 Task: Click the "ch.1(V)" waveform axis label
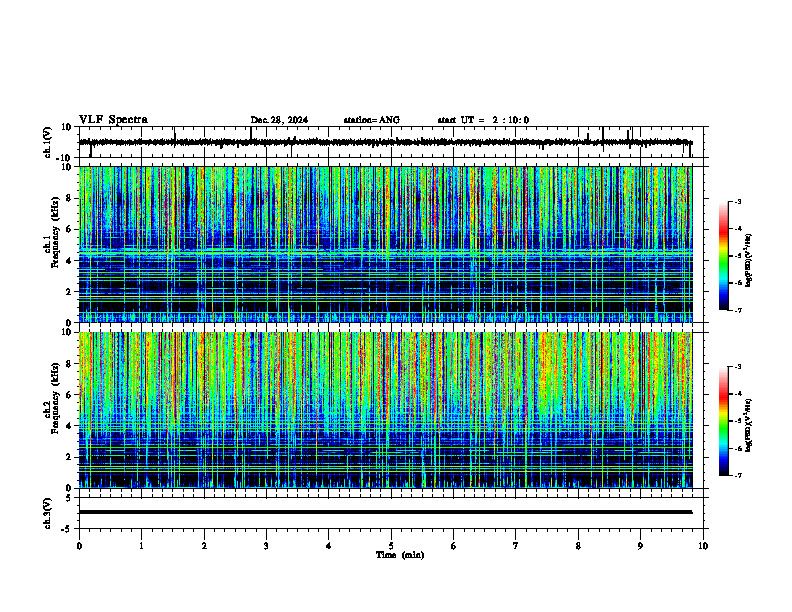coord(47,142)
